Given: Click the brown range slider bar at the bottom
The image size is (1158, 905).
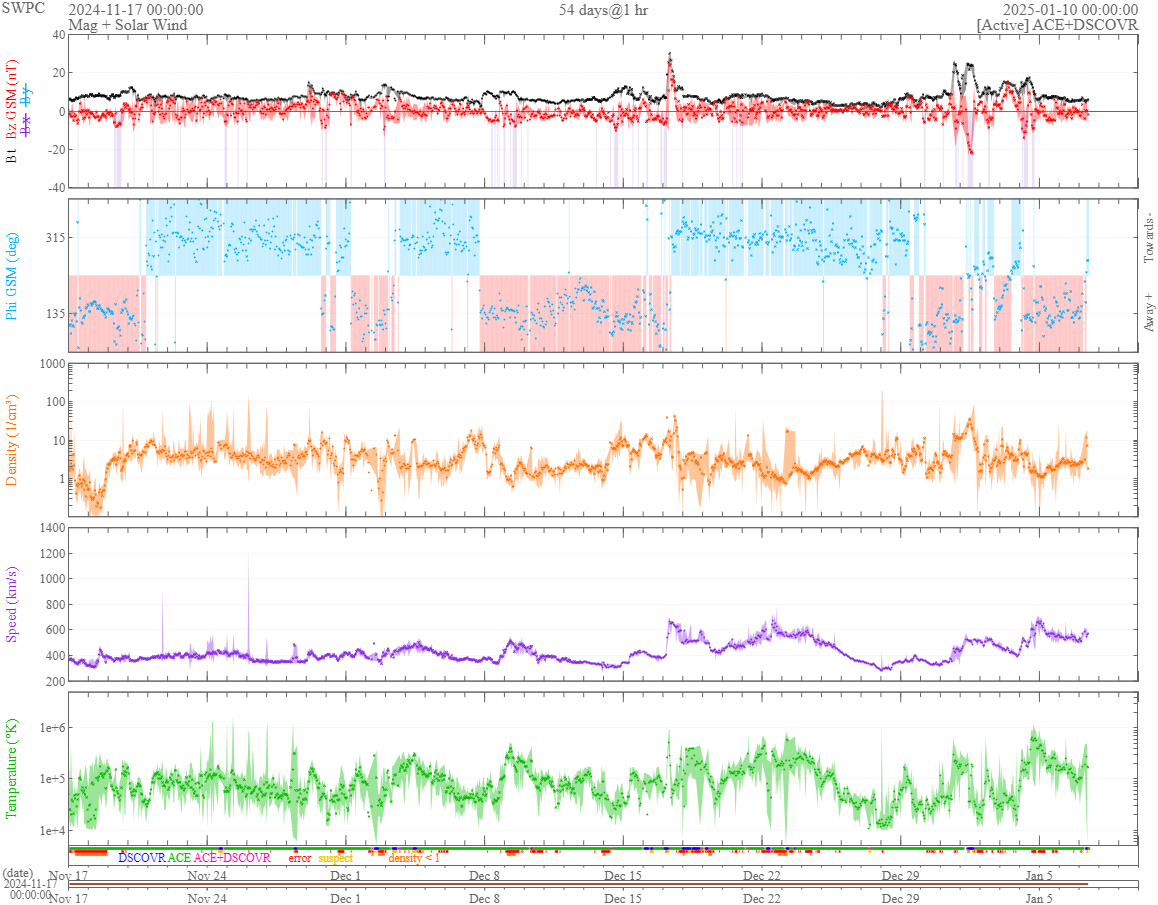Looking at the screenshot, I should point(578,884).
